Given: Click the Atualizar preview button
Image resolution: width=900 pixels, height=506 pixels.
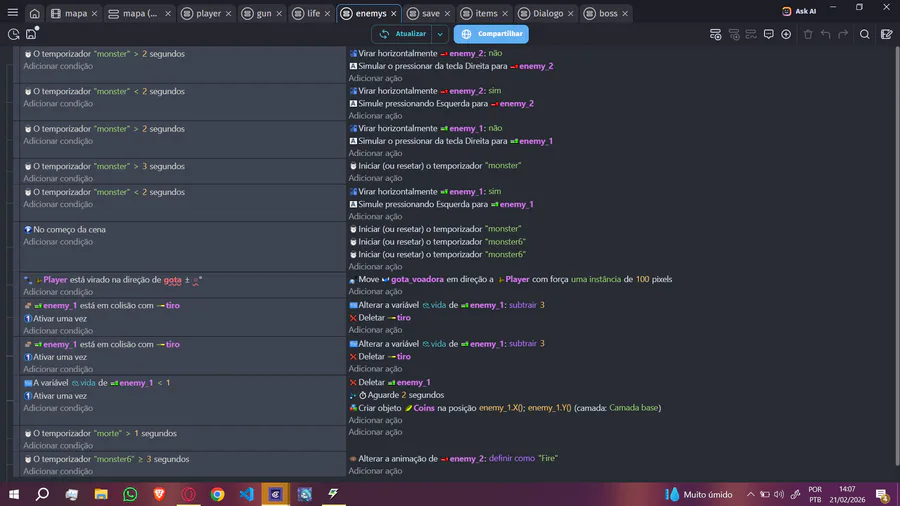Looking at the screenshot, I should click(x=403, y=34).
